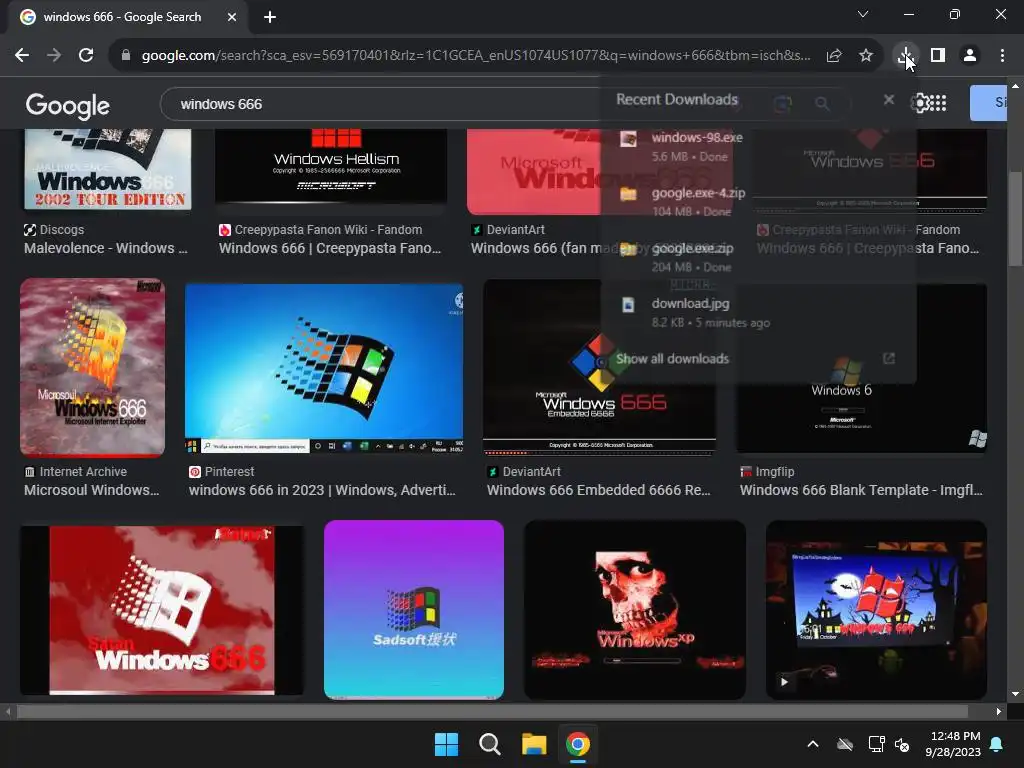Close the windows 666 search tab
The image size is (1024, 768).
coord(232,17)
